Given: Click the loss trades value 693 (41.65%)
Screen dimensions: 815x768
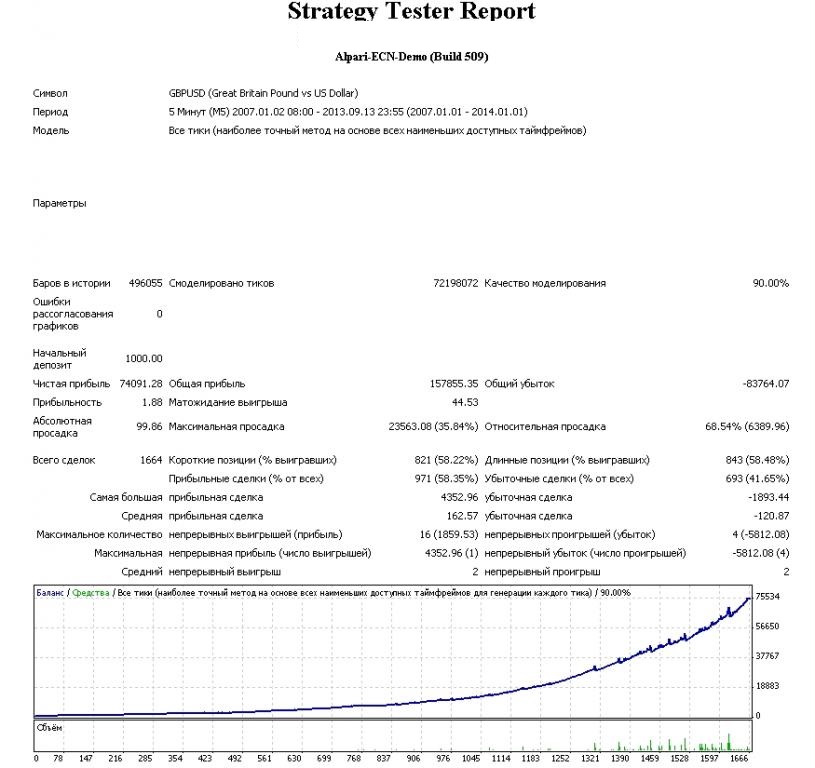Looking at the screenshot, I should pos(757,479).
